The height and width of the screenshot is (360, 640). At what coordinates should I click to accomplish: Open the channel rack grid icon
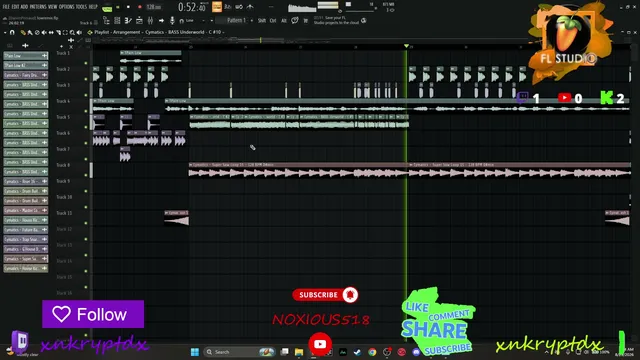(117, 20)
